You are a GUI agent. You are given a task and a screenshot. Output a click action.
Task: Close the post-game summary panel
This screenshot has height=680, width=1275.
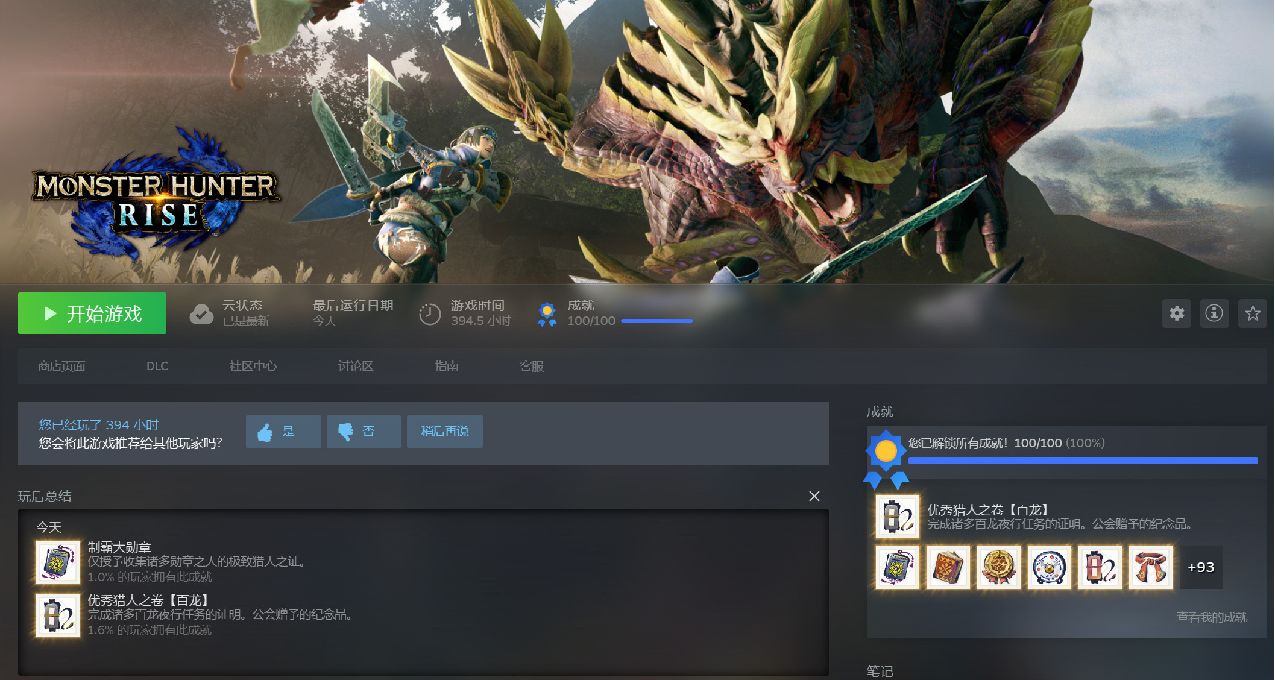click(814, 496)
